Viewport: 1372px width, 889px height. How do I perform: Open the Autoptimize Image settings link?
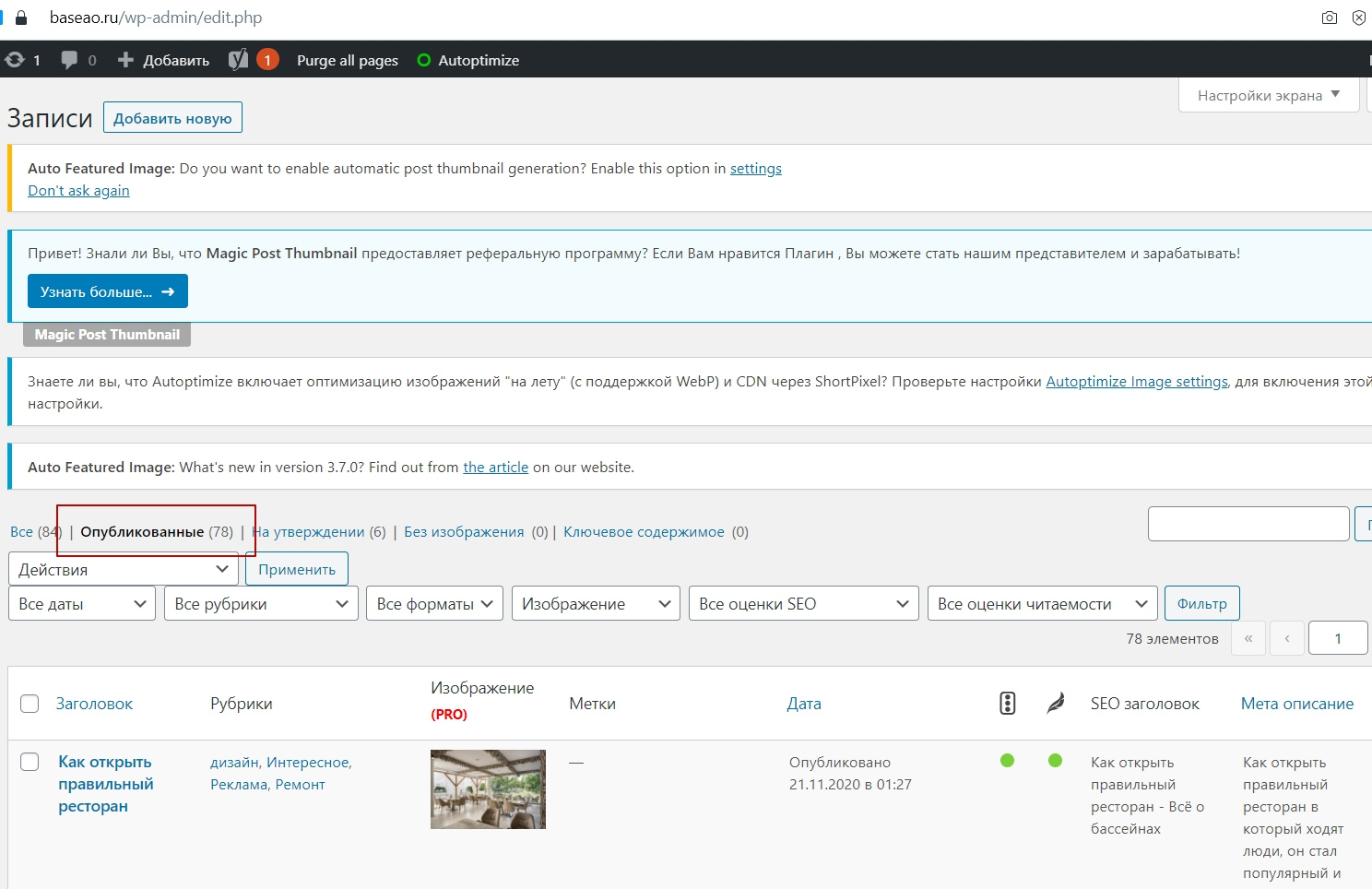click(x=1137, y=381)
